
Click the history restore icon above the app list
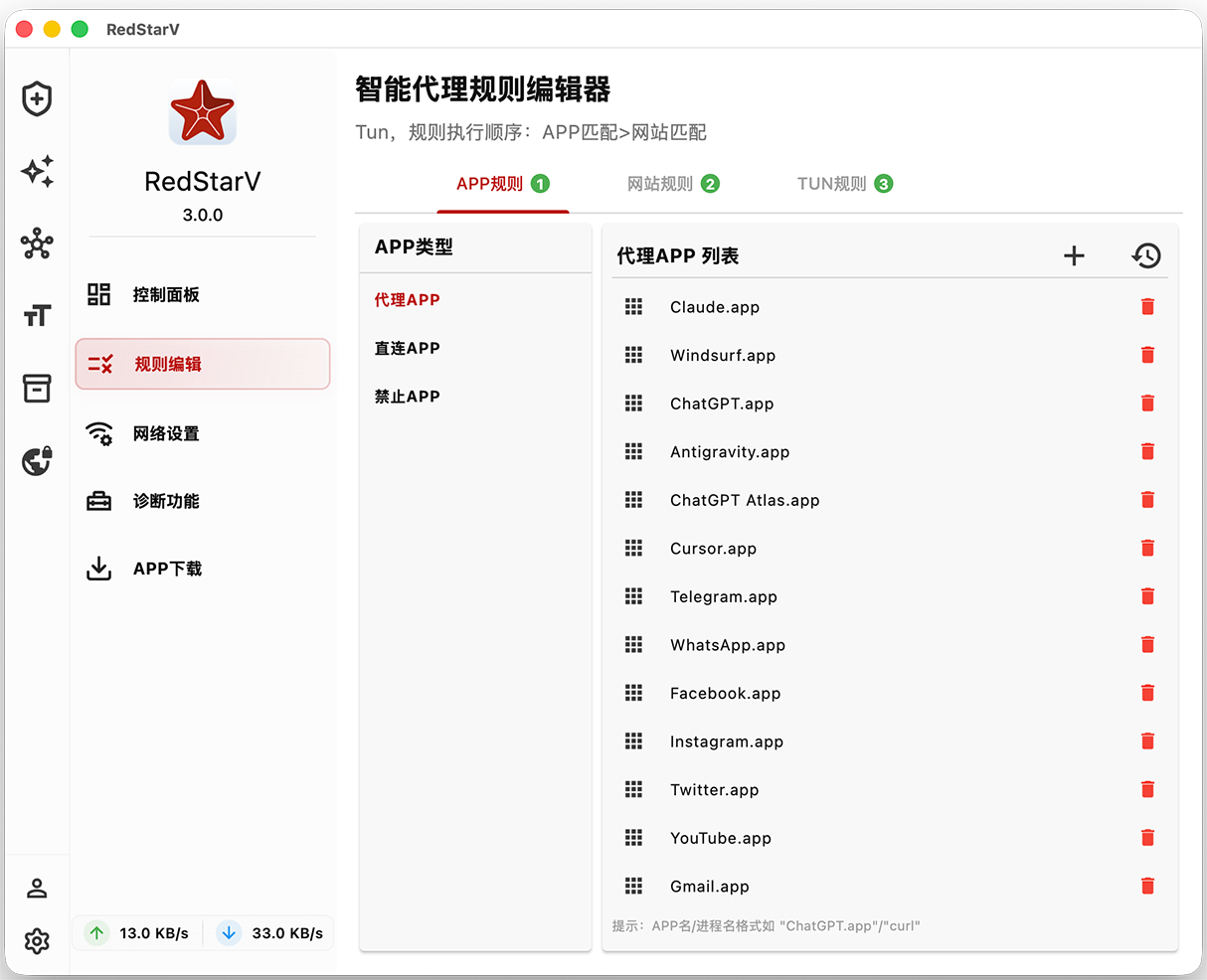click(1145, 255)
